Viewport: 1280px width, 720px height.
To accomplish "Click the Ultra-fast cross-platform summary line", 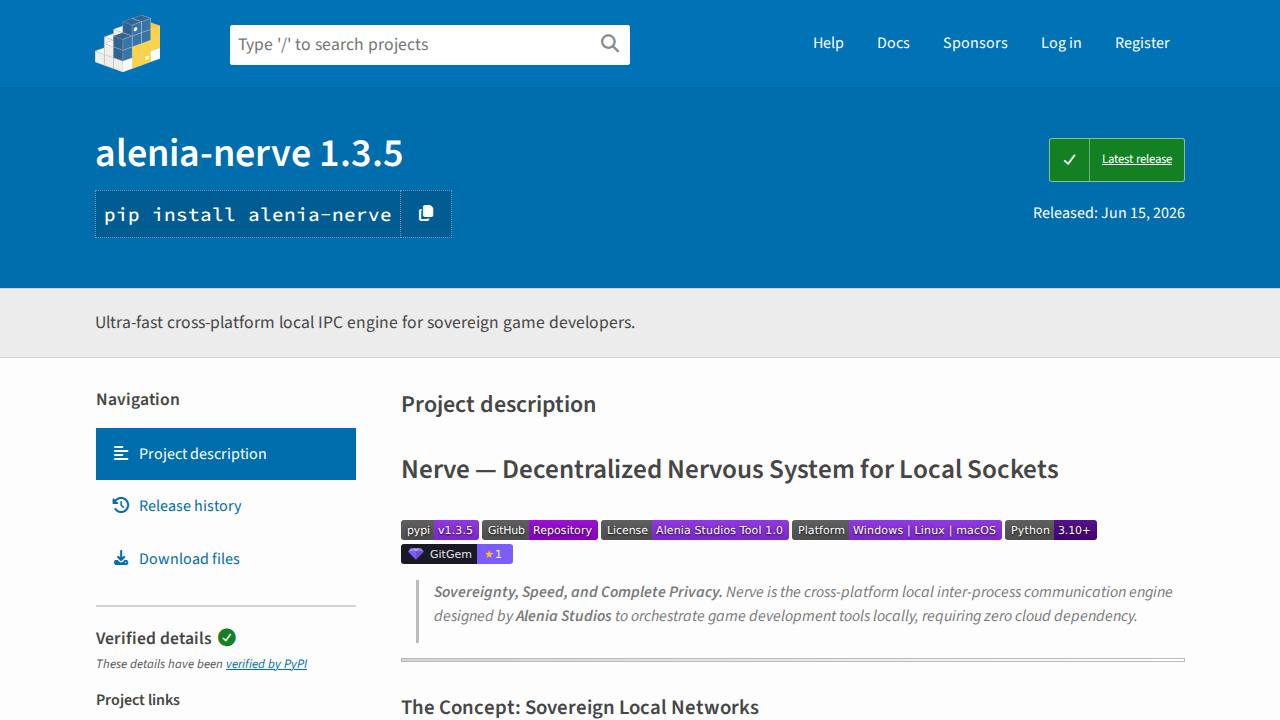I will [365, 322].
